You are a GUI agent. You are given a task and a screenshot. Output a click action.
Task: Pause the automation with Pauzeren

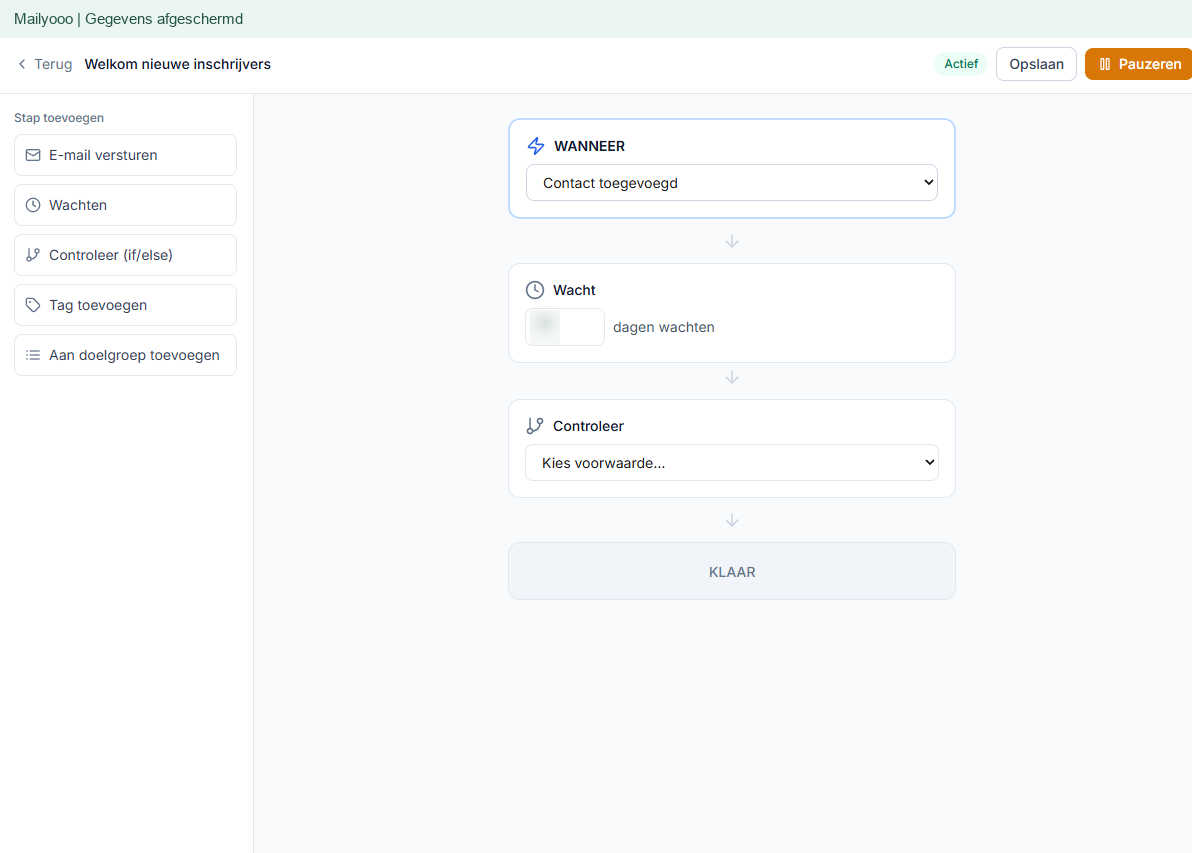(1139, 64)
